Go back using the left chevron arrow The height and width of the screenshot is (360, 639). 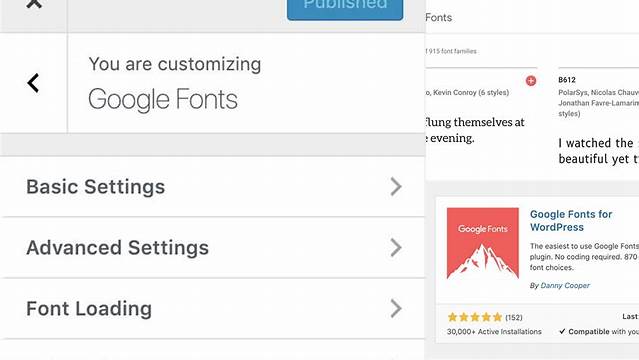coord(33,83)
